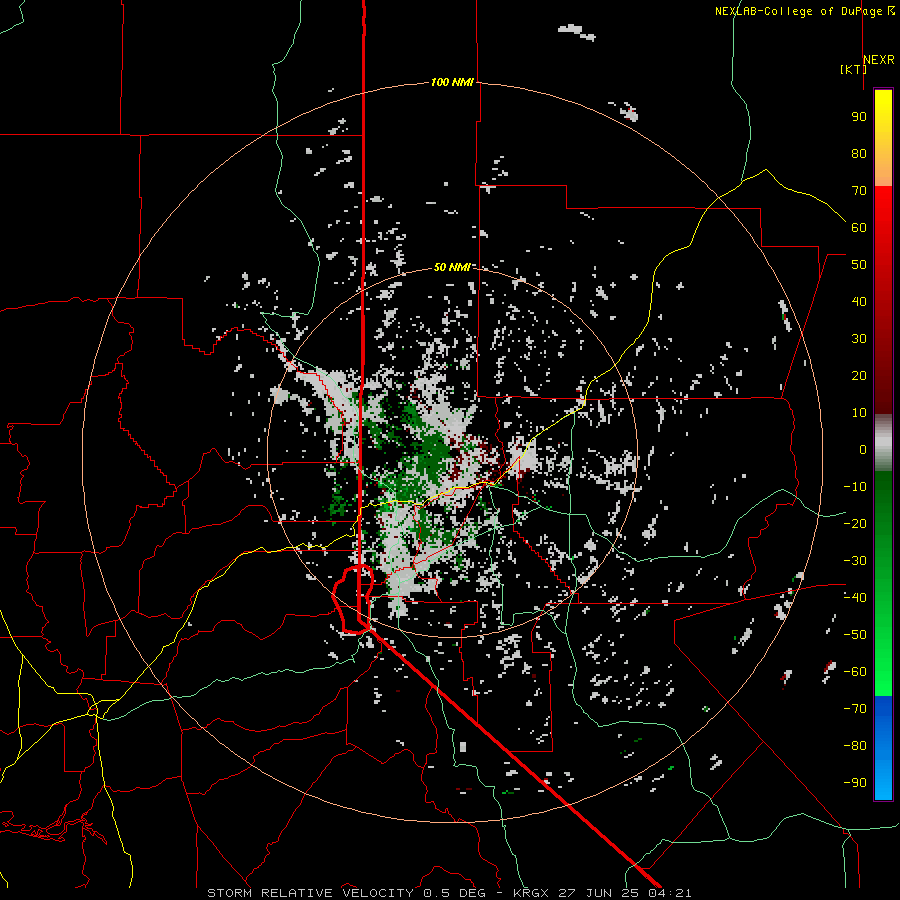Click the 80 scale value

(x=859, y=153)
